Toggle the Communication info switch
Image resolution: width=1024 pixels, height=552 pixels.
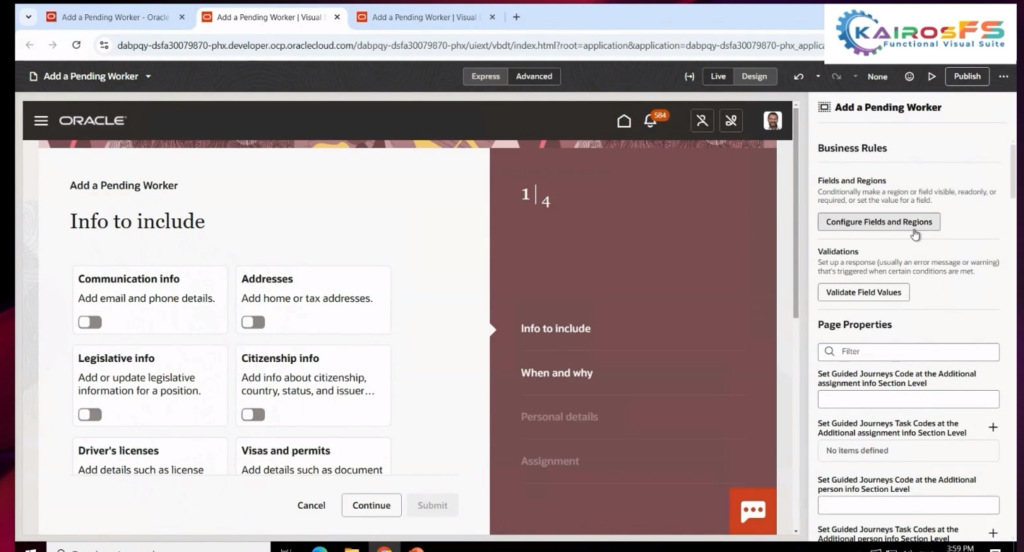[90, 322]
